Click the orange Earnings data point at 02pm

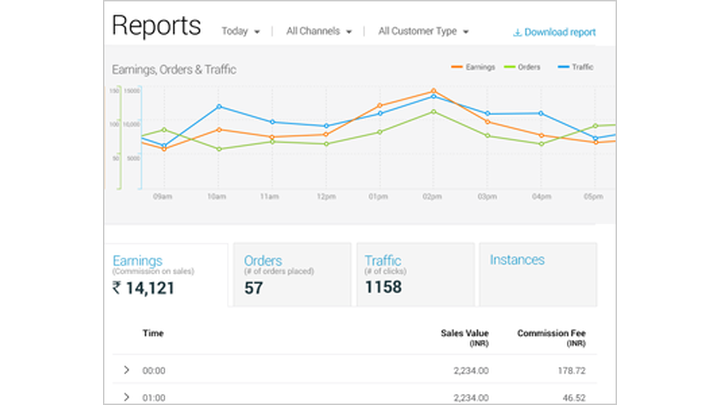pyautogui.click(x=433, y=91)
